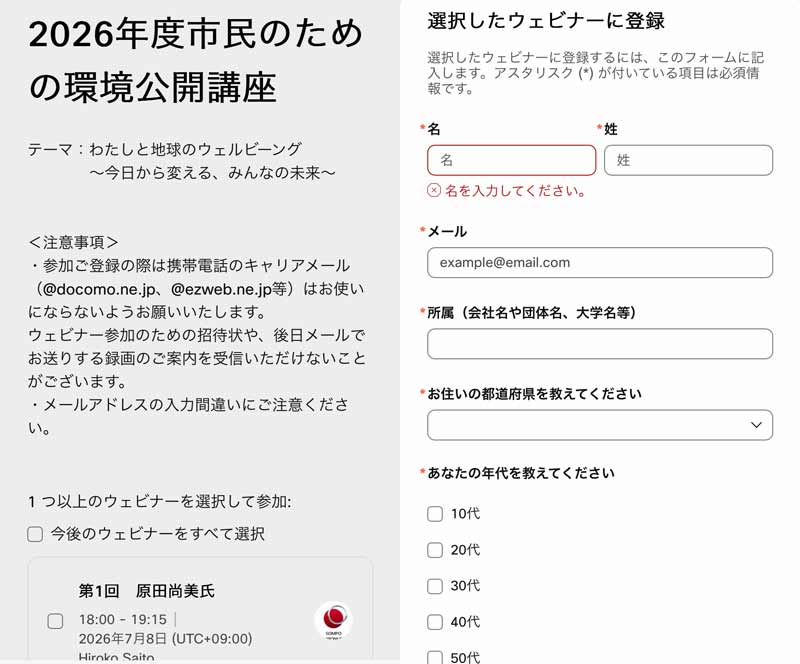Check 今後のウェビナーをすべて選択

35,534
